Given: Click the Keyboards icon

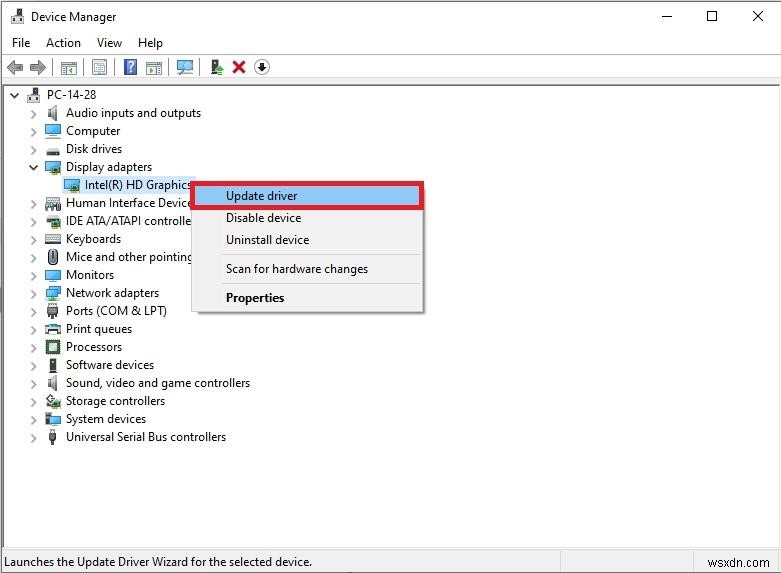Looking at the screenshot, I should point(53,239).
